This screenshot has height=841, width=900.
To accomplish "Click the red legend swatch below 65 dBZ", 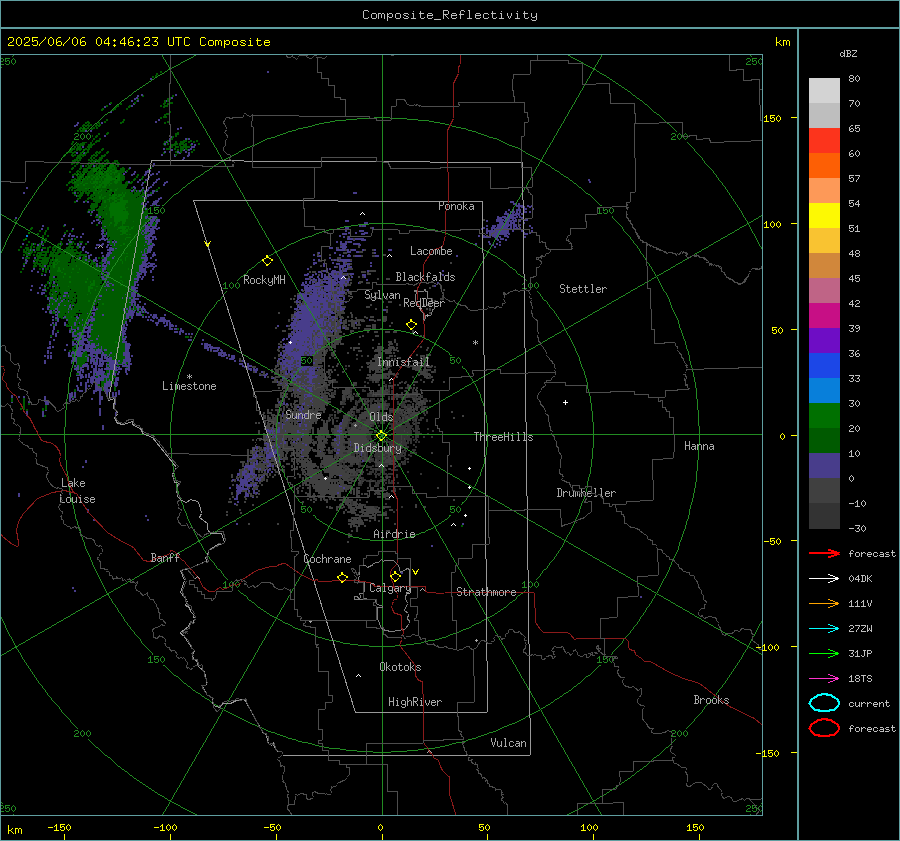I will (x=824, y=140).
